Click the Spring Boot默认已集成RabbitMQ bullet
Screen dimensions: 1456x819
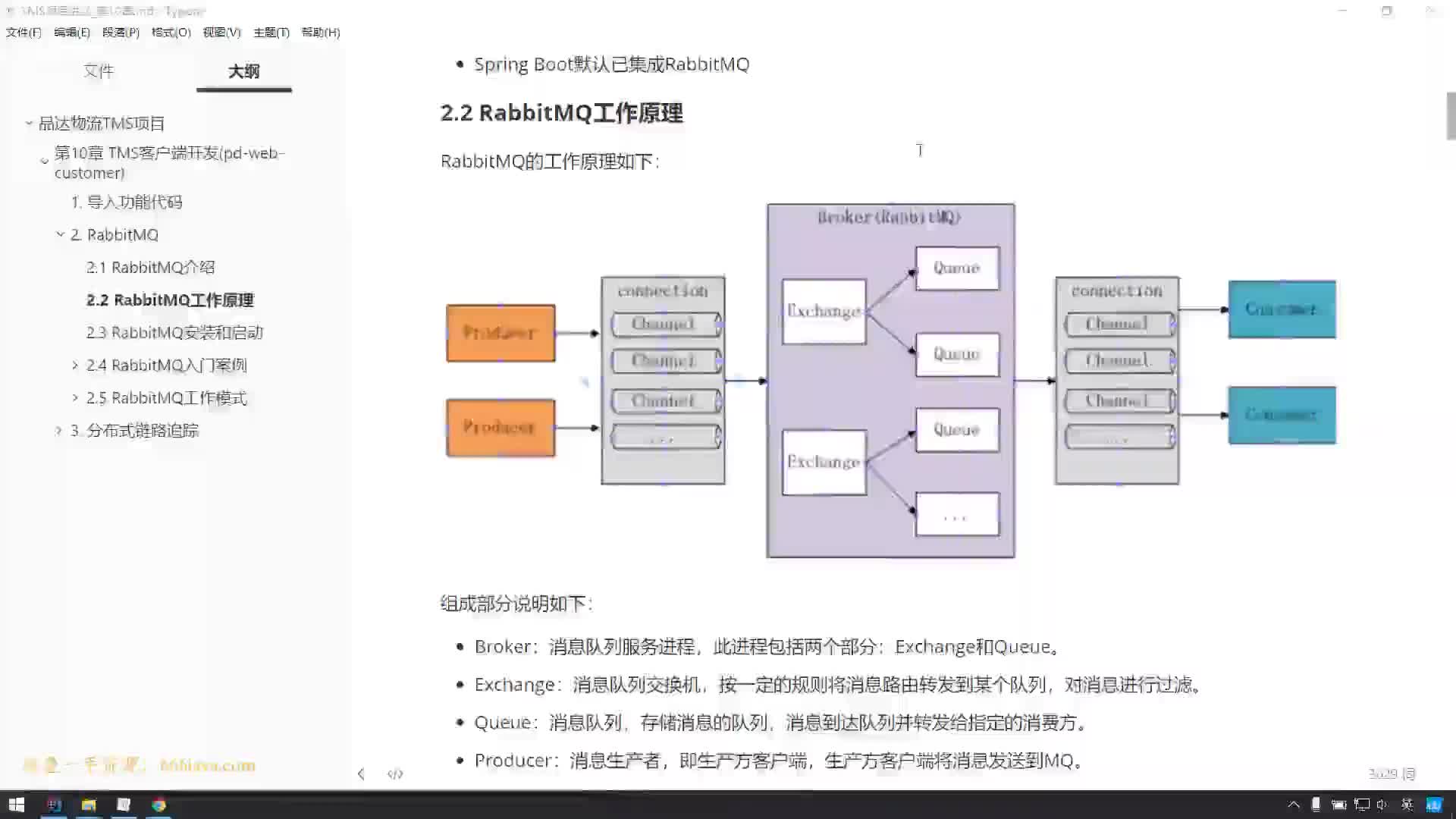(x=611, y=64)
